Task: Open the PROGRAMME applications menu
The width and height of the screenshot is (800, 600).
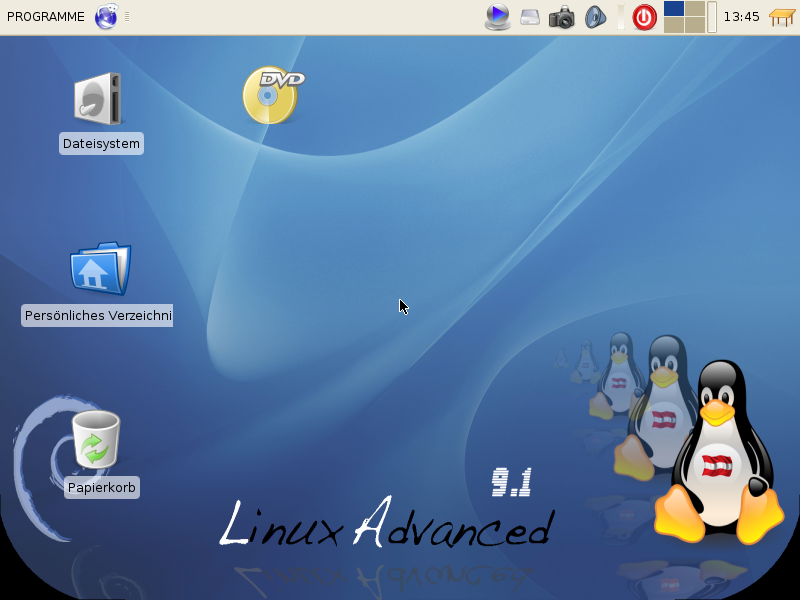Action: [46, 17]
